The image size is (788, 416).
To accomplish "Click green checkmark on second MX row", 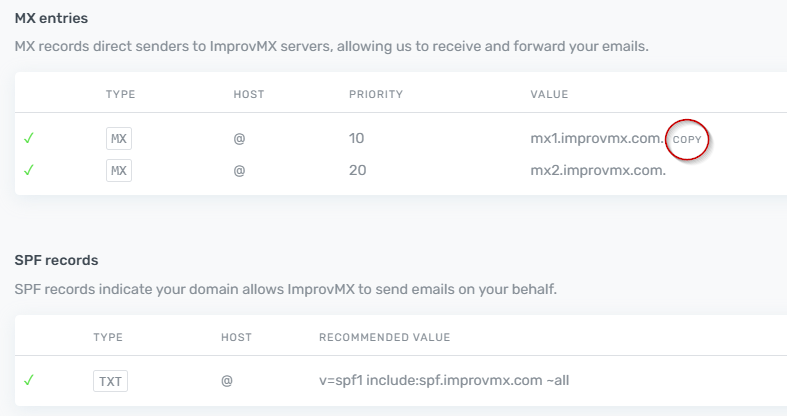I will [29, 170].
